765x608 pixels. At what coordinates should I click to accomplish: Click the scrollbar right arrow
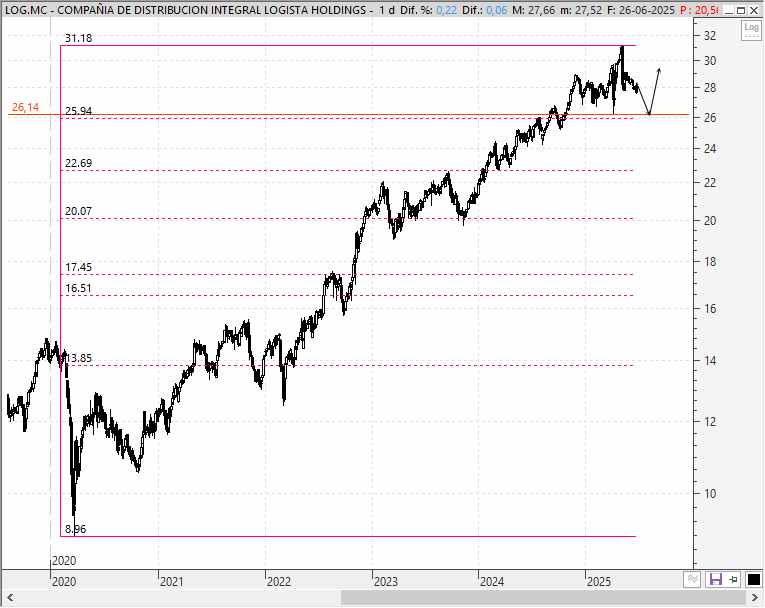click(754, 597)
